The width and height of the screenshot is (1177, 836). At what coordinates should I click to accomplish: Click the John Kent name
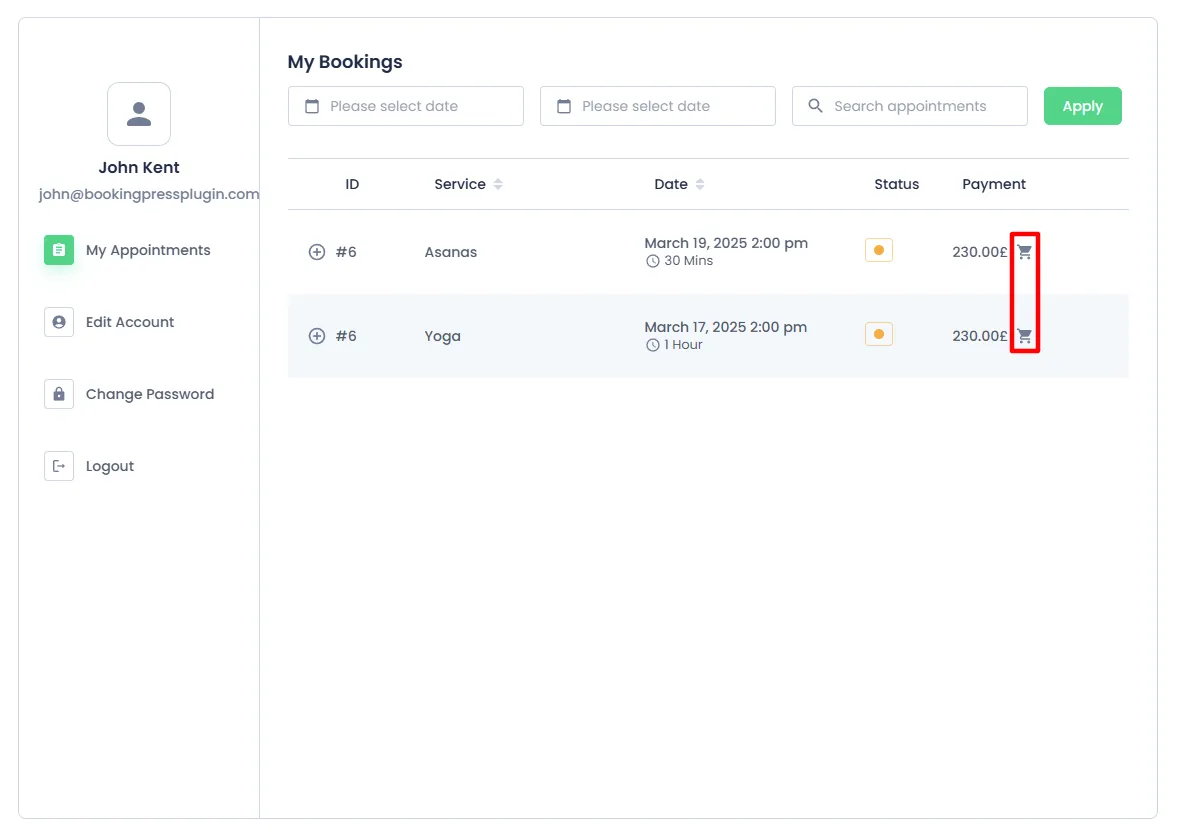(x=139, y=167)
